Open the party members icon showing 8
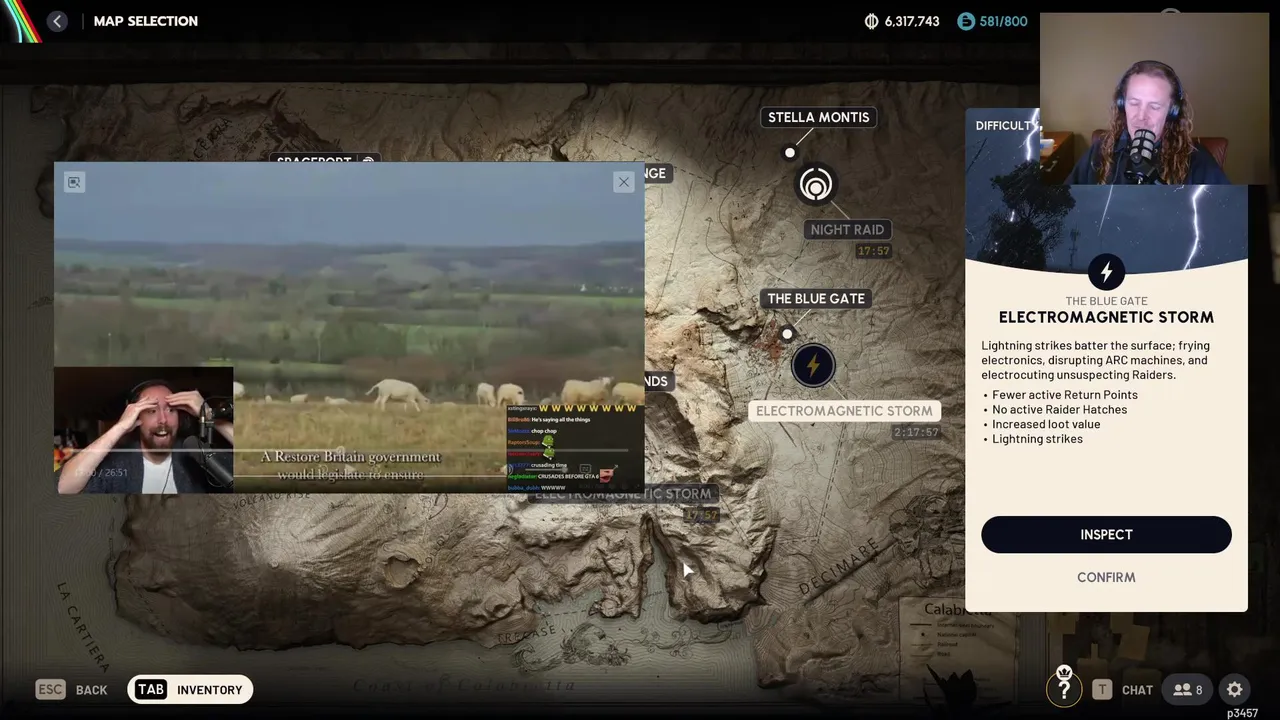This screenshot has width=1280, height=720. (1188, 689)
